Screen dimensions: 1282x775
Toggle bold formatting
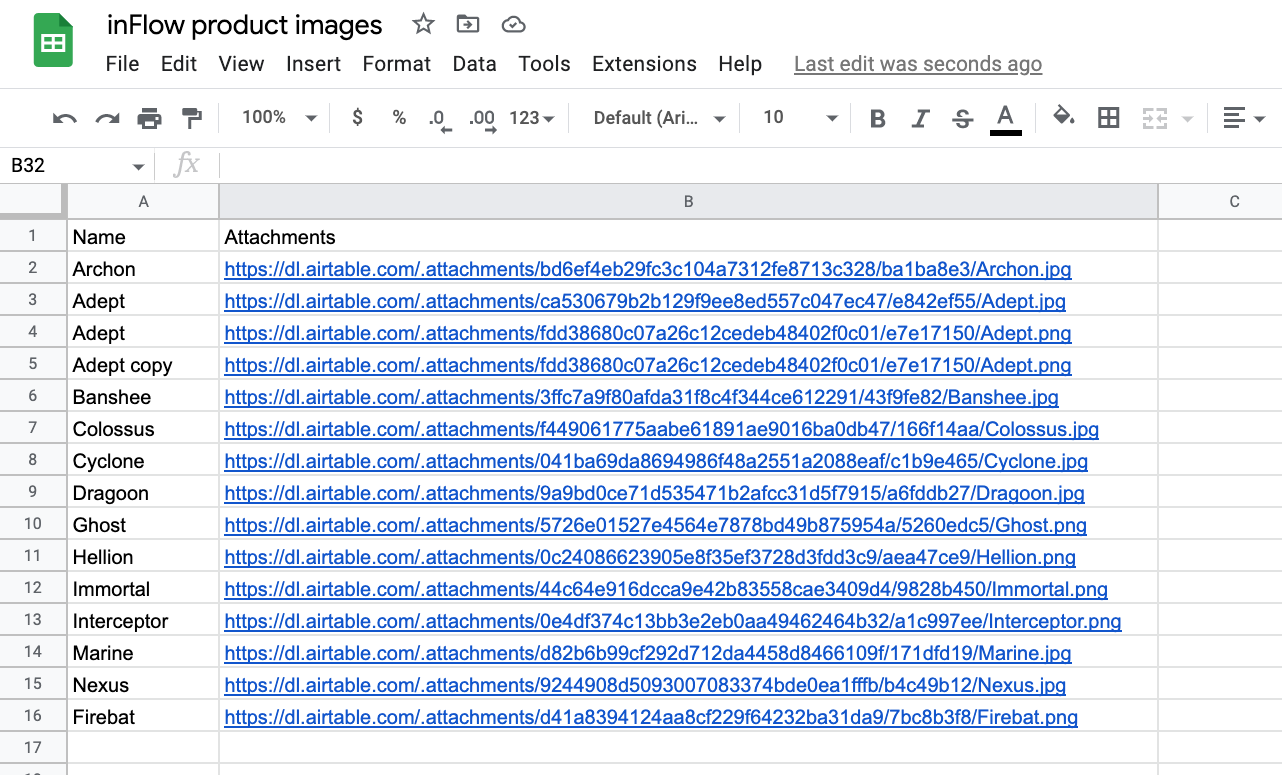pyautogui.click(x=878, y=119)
